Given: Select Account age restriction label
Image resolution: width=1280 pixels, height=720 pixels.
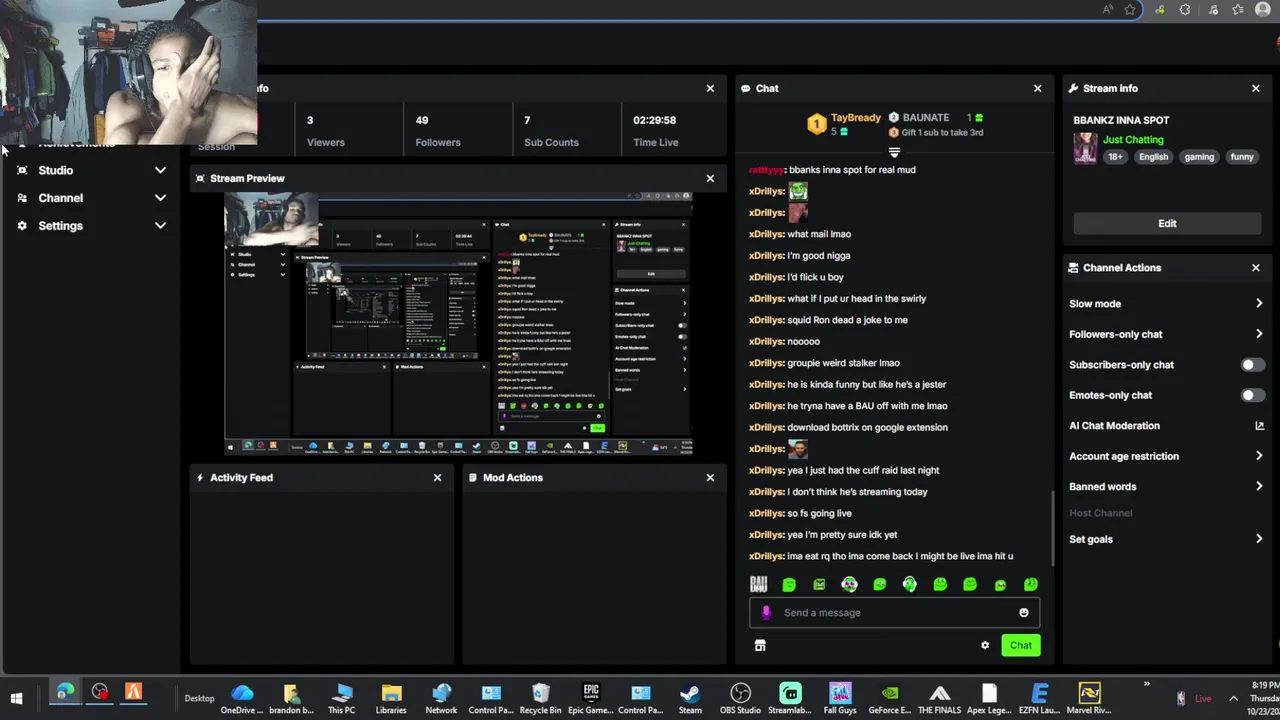Looking at the screenshot, I should (1124, 456).
